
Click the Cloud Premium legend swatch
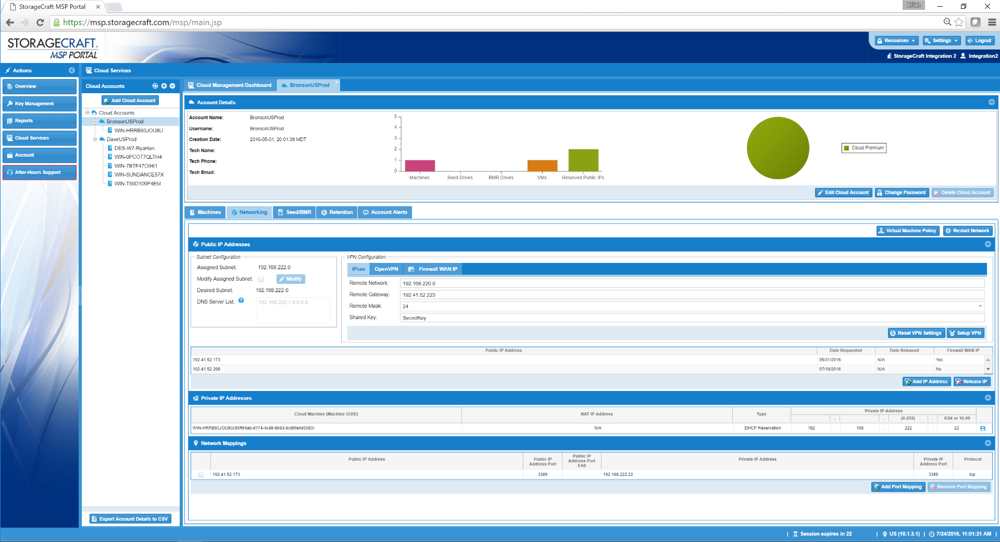[x=846, y=148]
